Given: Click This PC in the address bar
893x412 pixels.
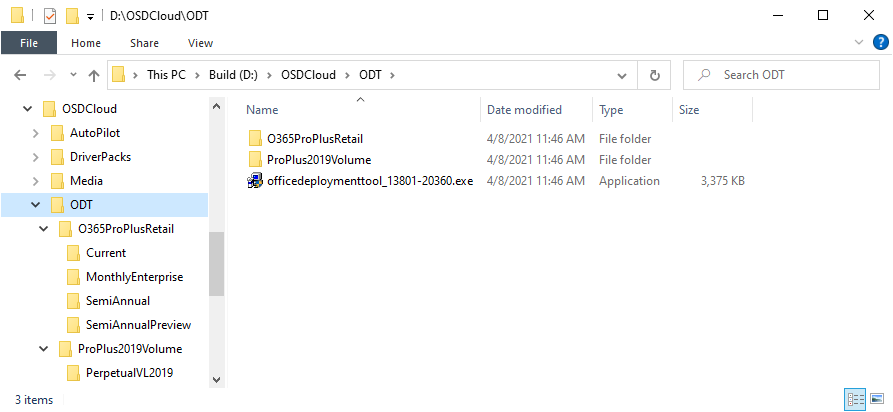Looking at the screenshot, I should pyautogui.click(x=166, y=75).
